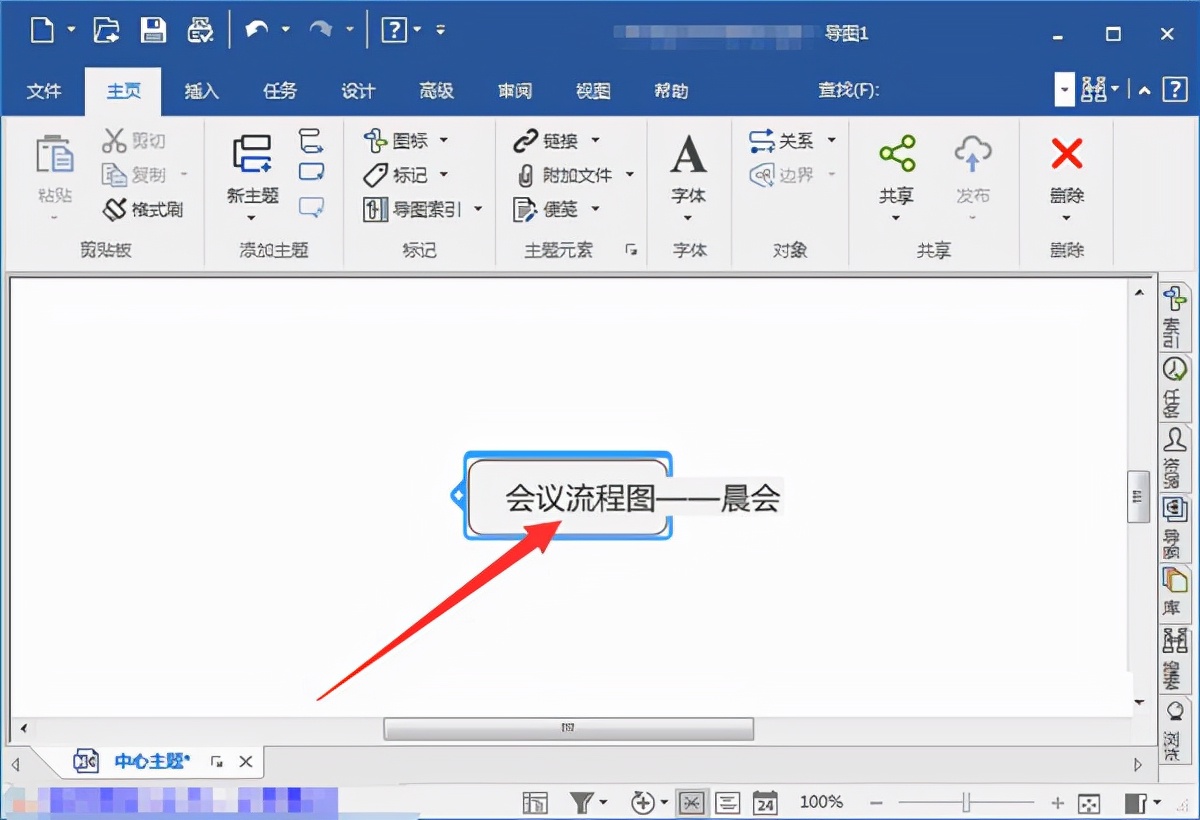Switch to the 设计 ribbon tab

point(358,91)
